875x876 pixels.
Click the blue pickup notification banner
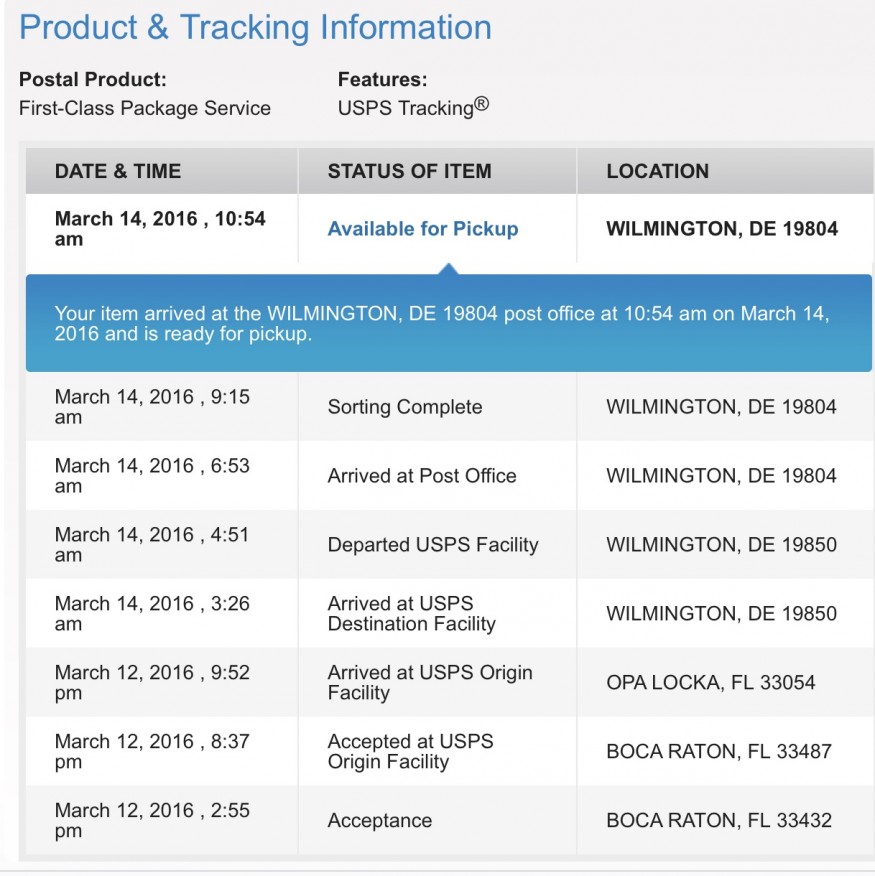449,323
